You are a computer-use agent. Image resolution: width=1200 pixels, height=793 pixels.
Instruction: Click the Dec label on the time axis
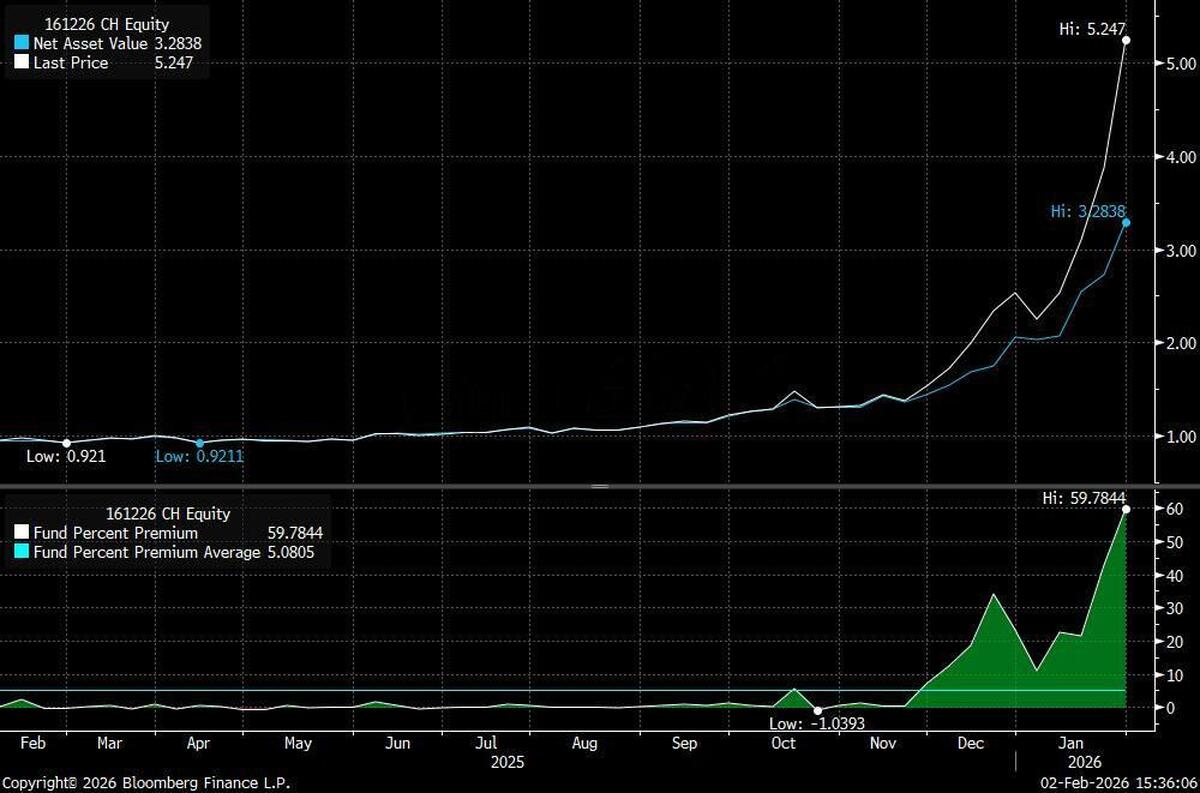970,743
